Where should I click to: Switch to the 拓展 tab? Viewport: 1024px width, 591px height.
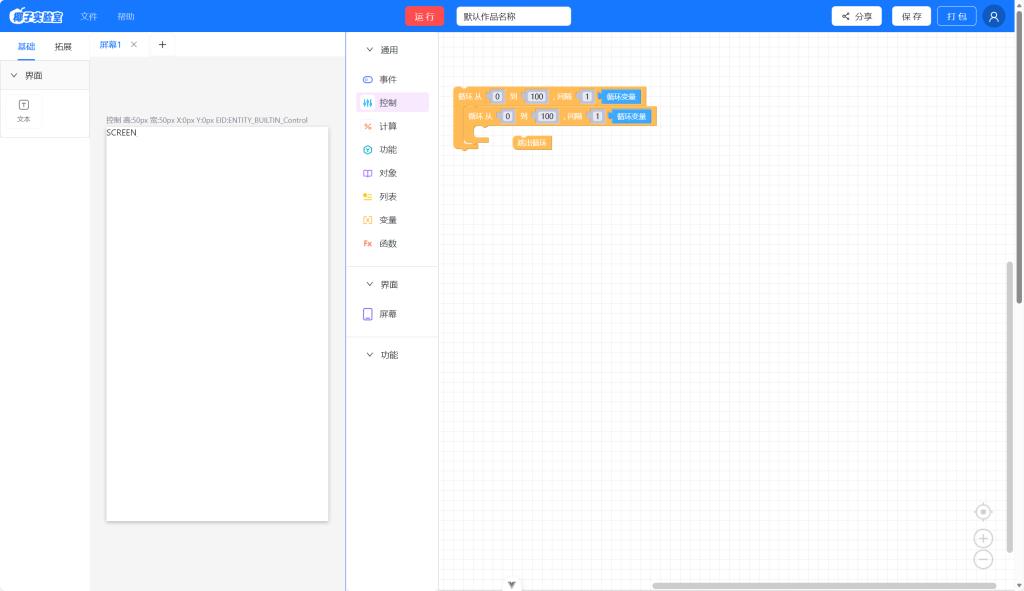(x=63, y=46)
